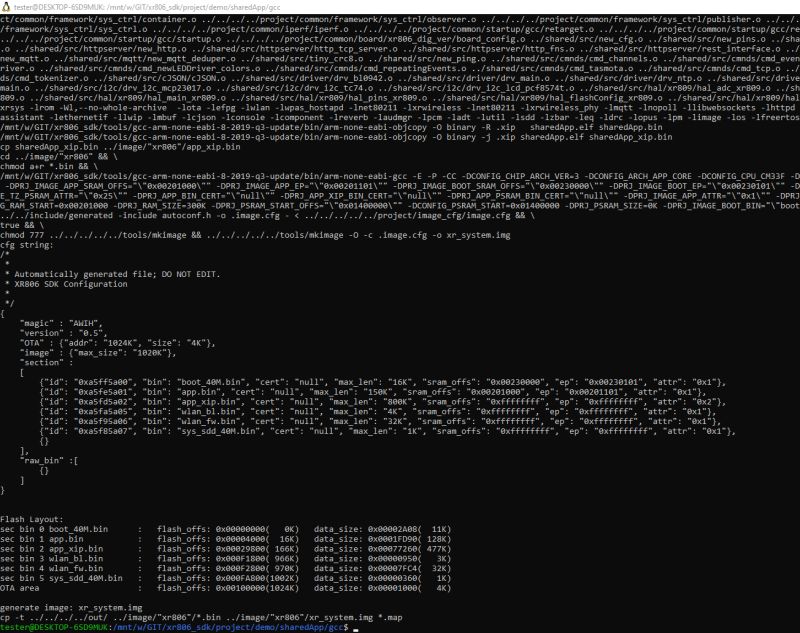Screen dimensions: 800x633
Task: Click the section entry with id 0xa5f85a07
Action: click(x=387, y=431)
